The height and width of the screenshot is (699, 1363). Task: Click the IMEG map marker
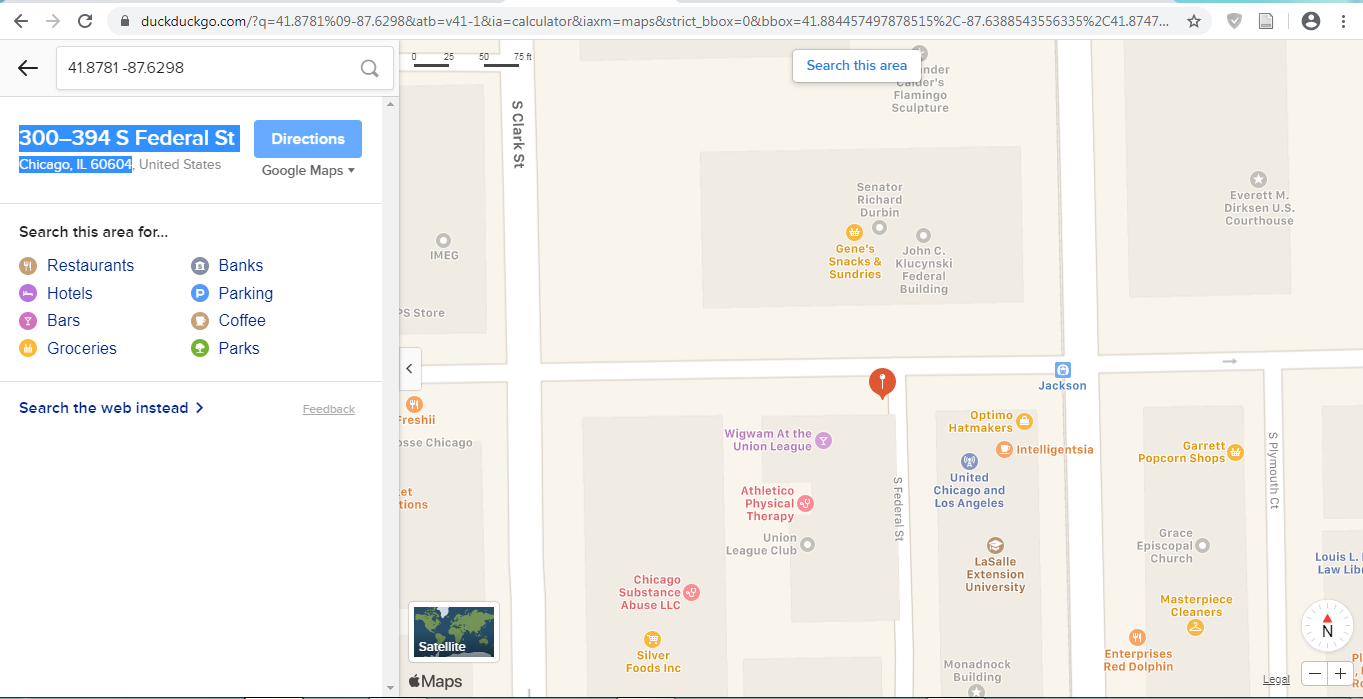point(443,240)
